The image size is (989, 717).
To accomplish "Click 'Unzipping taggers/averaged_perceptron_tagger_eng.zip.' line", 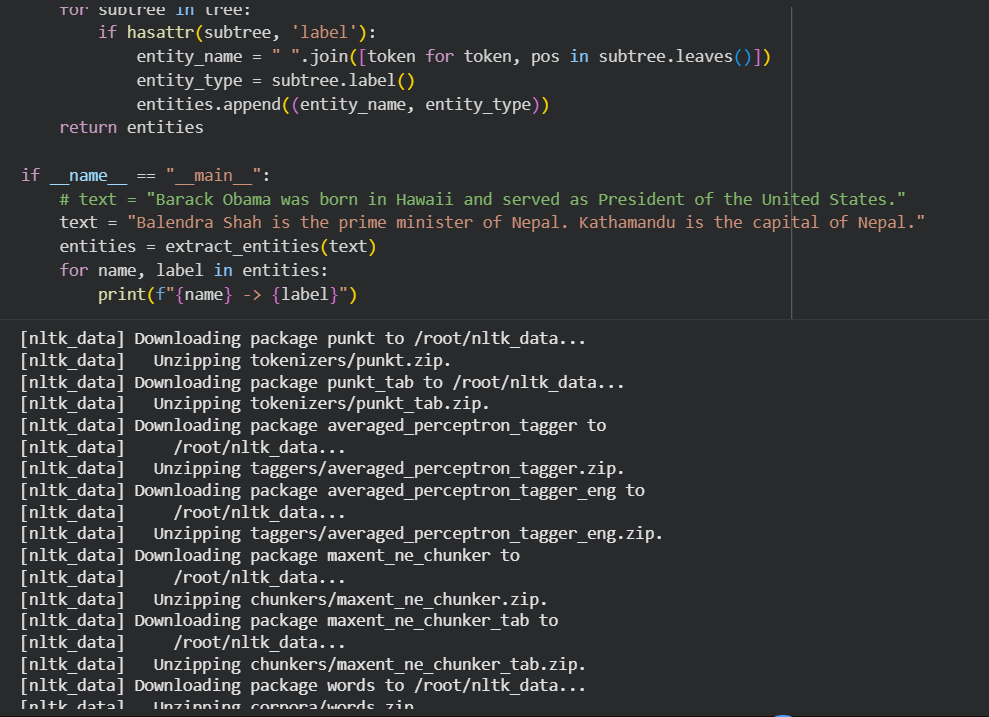I will 341,534.
